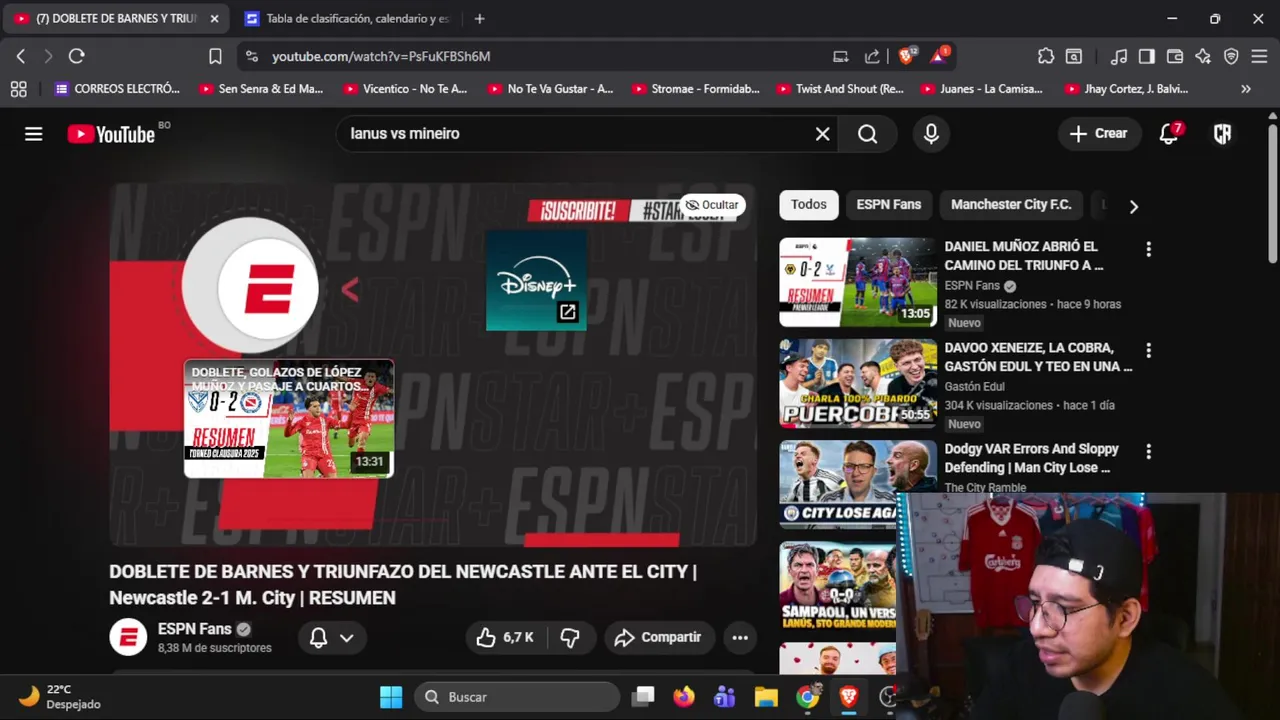The height and width of the screenshot is (720, 1280).
Task: Toggle the browser sidebar panel icon
Action: tap(1147, 56)
